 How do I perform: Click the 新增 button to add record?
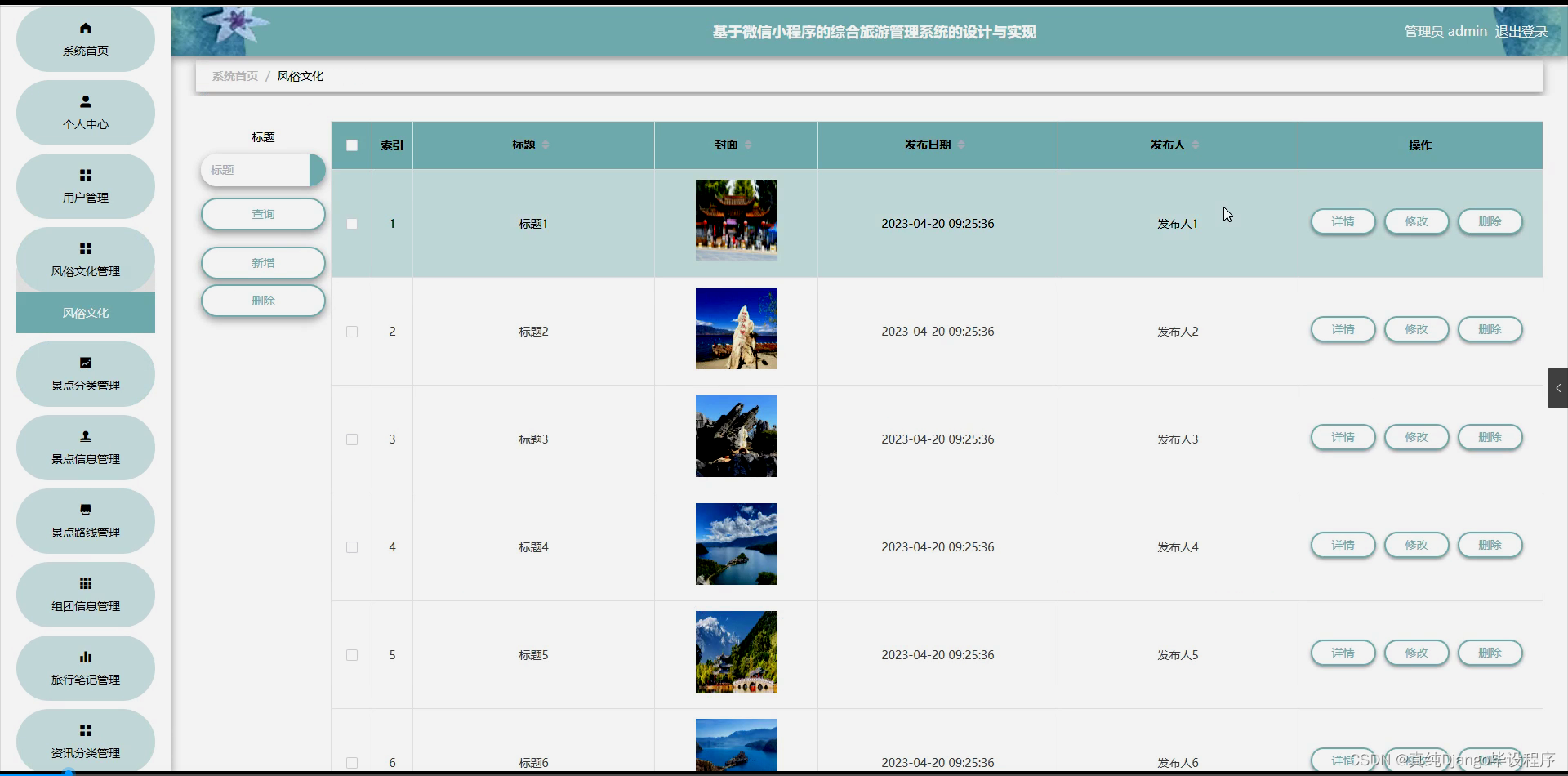pos(262,262)
